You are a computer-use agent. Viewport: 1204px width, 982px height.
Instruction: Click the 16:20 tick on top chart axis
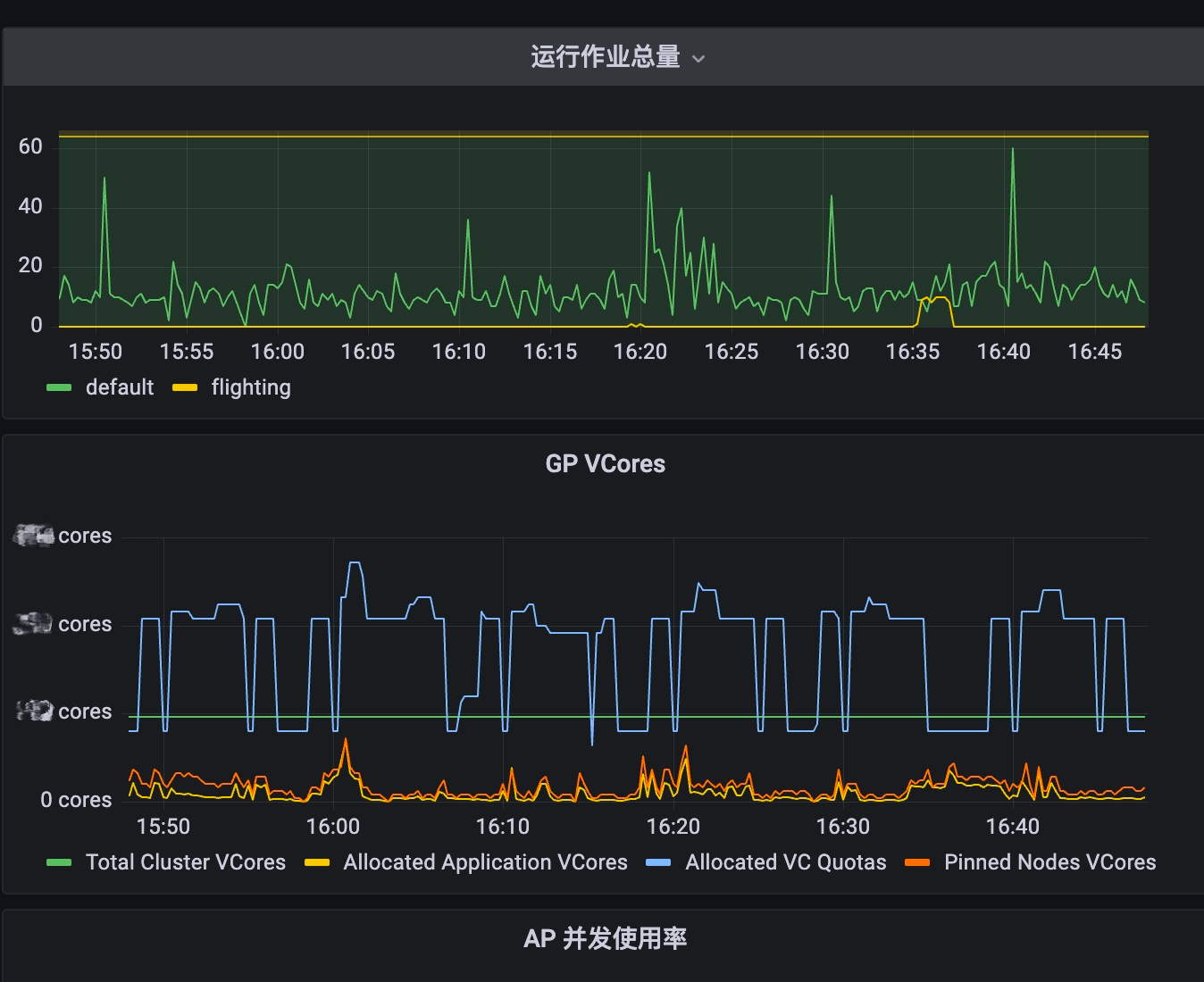click(x=640, y=352)
